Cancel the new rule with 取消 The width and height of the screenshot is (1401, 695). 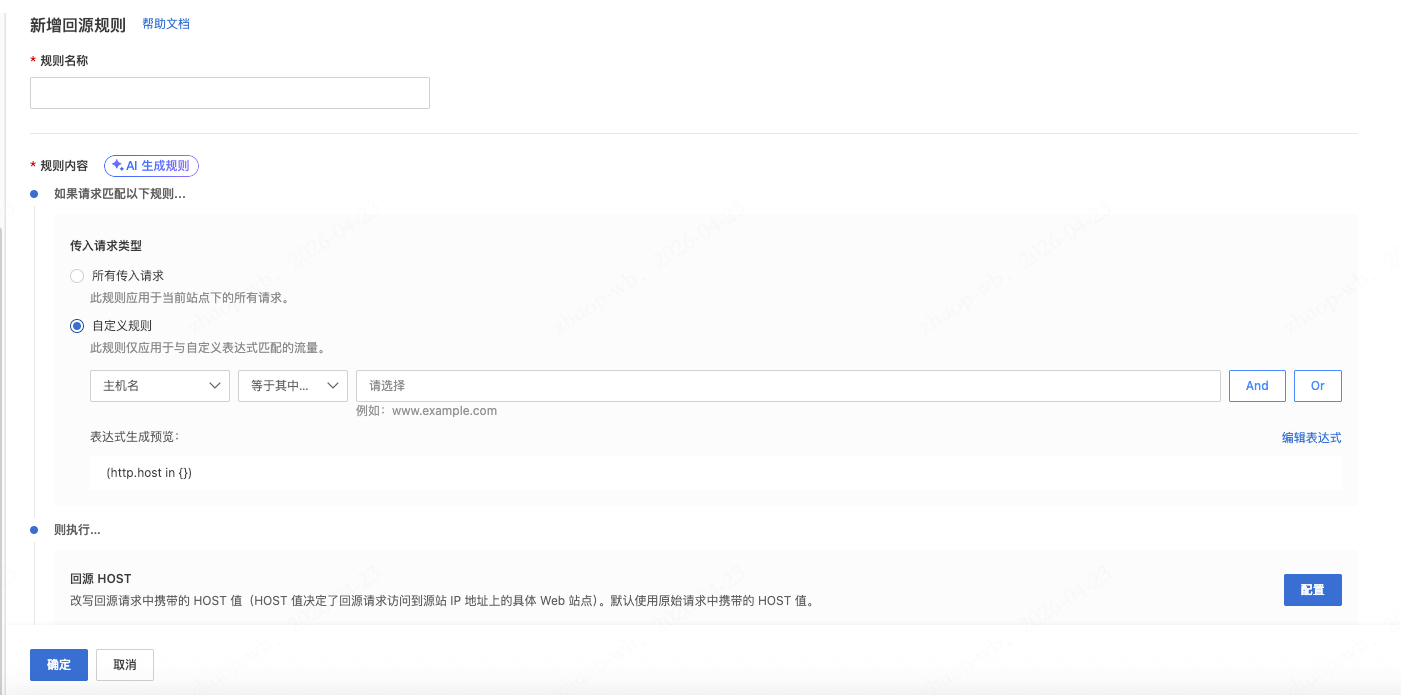pos(124,665)
